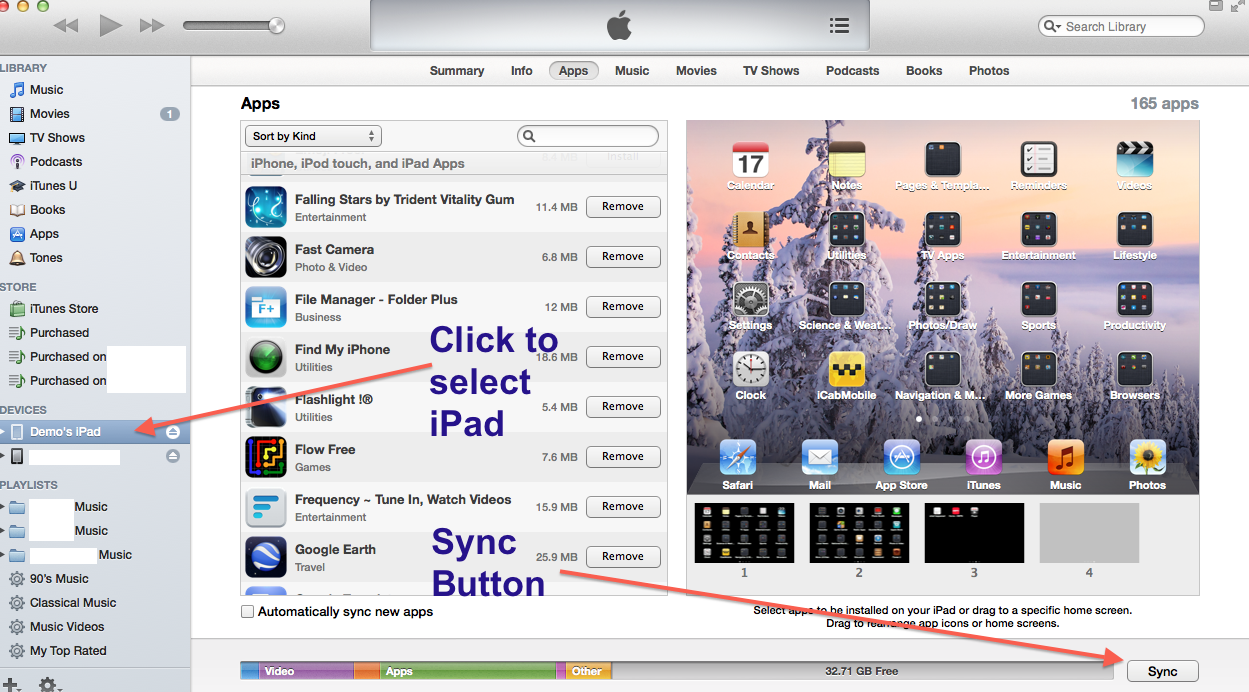Open the Sort by Kind dropdown
This screenshot has width=1249, height=692.
[x=313, y=136]
